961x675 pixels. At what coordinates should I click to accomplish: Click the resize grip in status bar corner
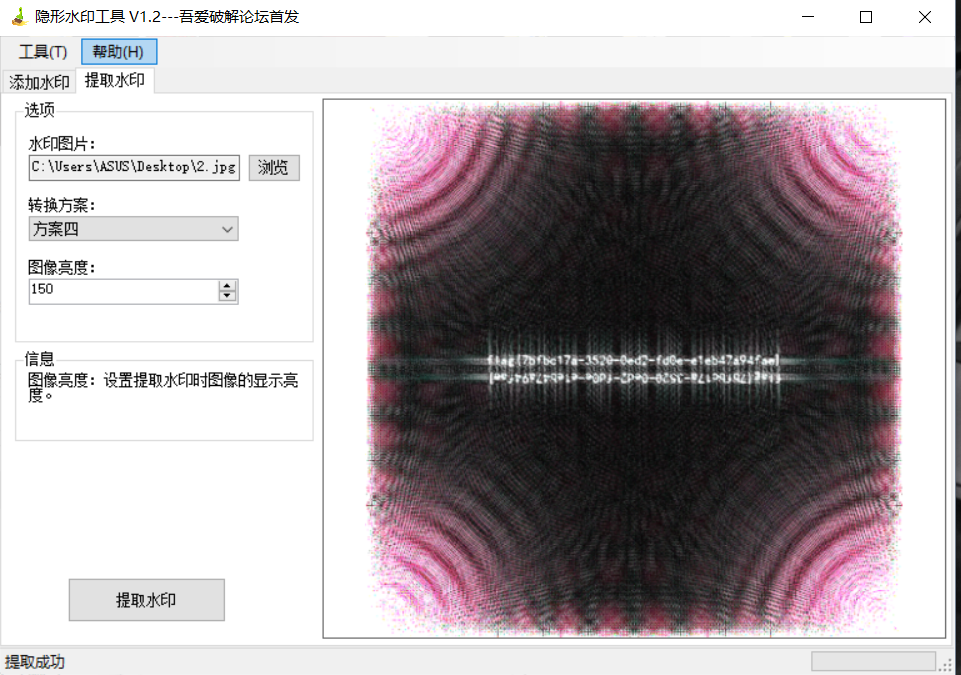948,666
